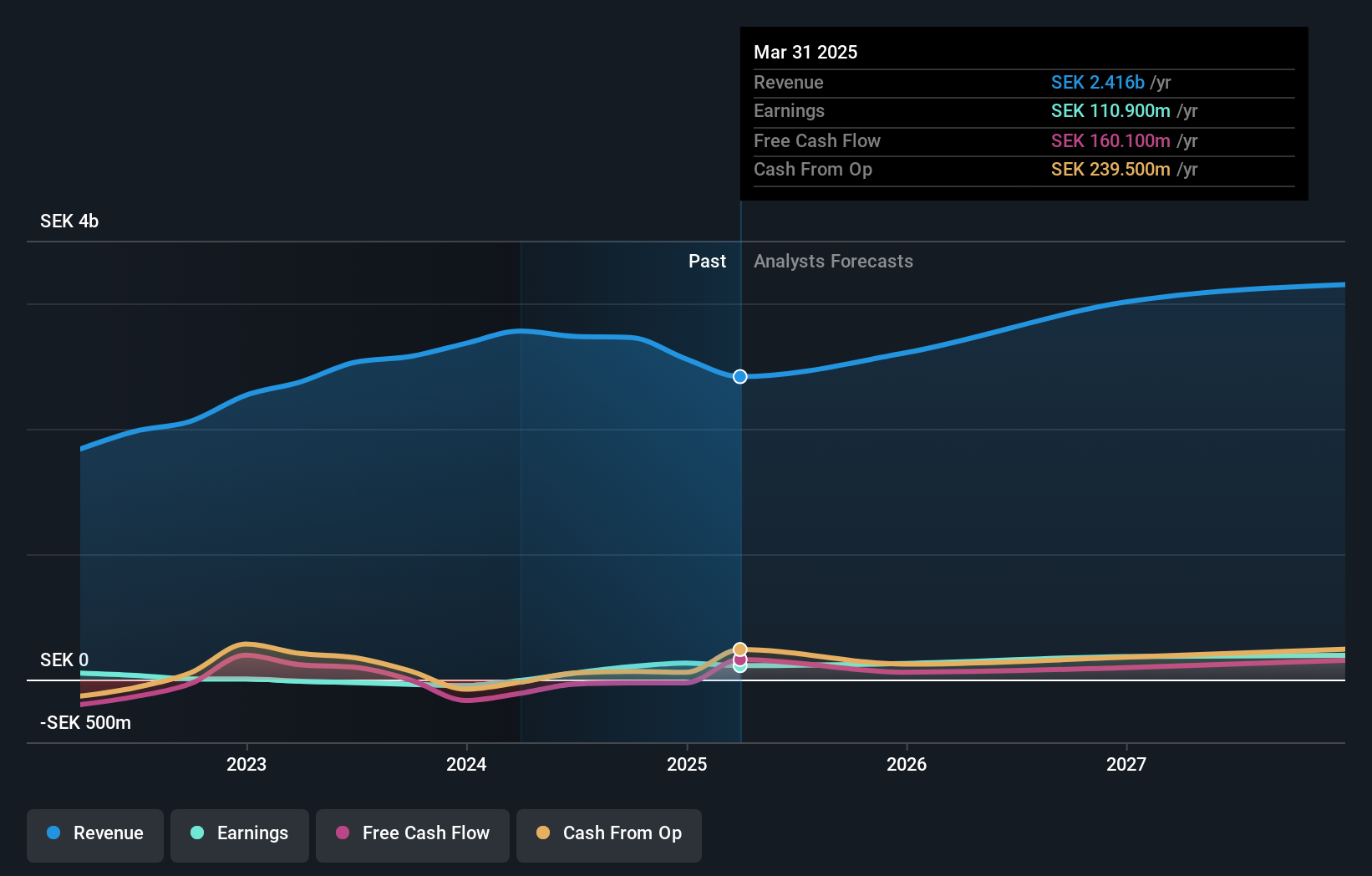Click the Cash From Op tooltip row label

click(x=813, y=170)
